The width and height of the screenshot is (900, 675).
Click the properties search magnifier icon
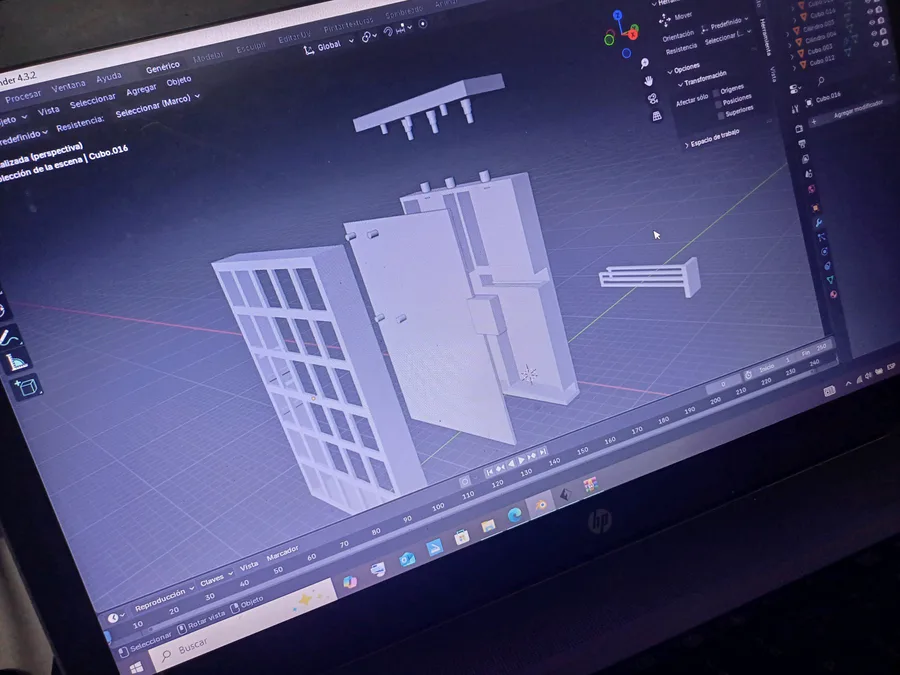click(x=821, y=81)
